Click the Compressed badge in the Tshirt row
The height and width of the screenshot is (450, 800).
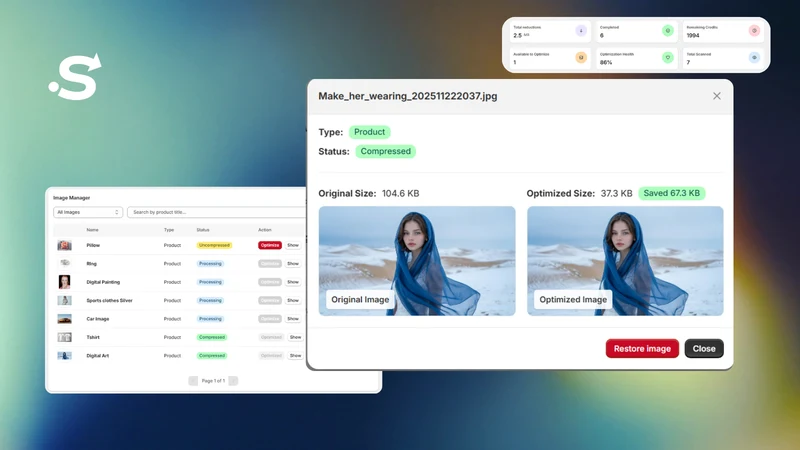click(212, 337)
